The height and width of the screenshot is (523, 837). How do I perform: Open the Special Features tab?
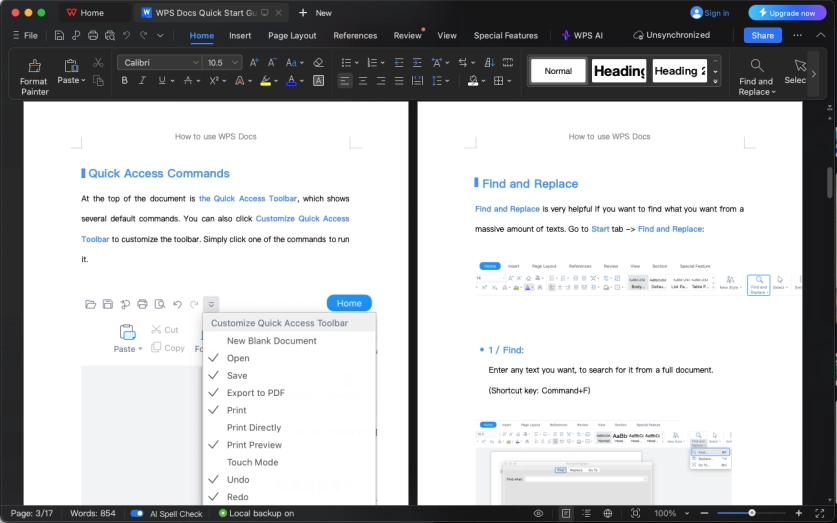[x=506, y=35]
